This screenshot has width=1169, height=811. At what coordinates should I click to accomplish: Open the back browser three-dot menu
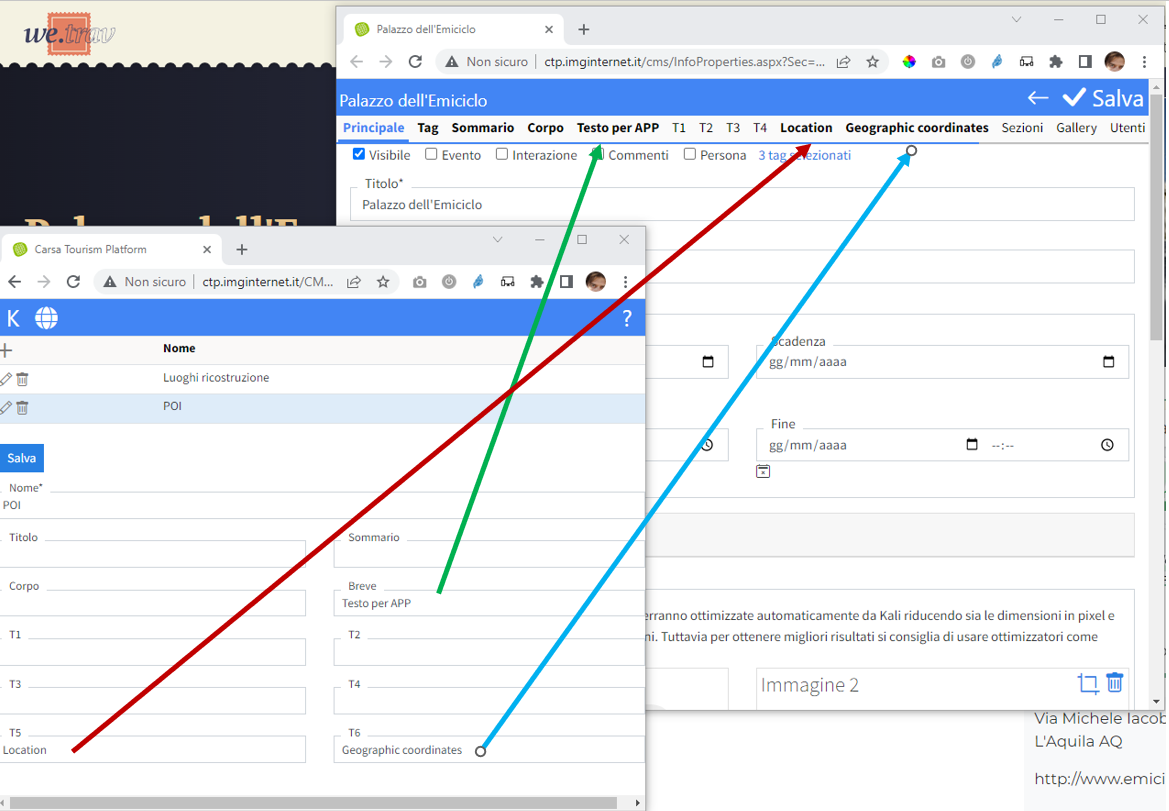[x=1144, y=62]
